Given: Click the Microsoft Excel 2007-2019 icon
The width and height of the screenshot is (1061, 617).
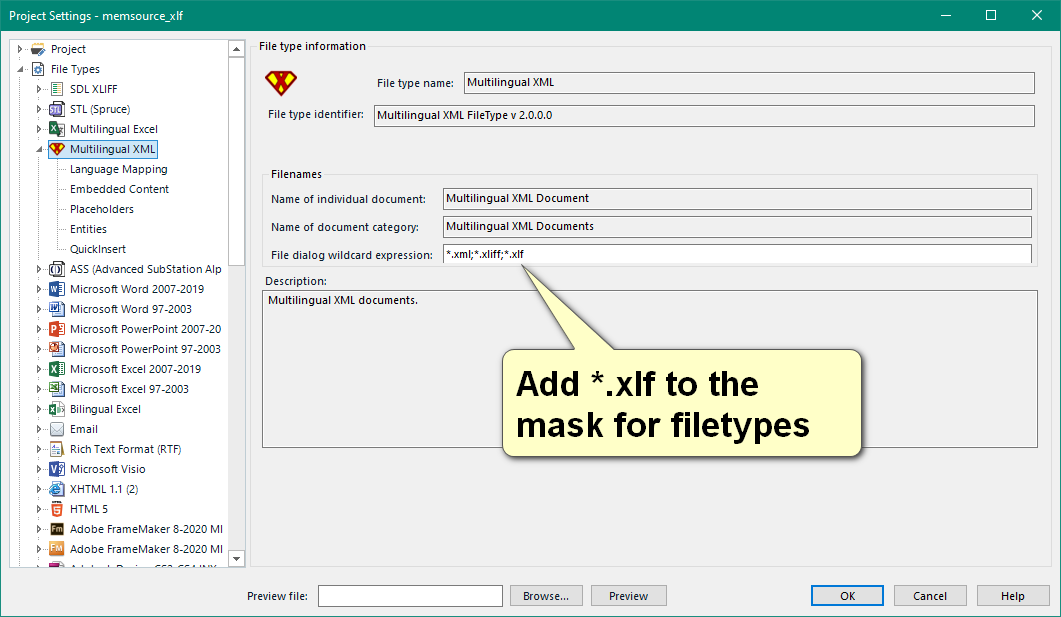Looking at the screenshot, I should [x=57, y=369].
